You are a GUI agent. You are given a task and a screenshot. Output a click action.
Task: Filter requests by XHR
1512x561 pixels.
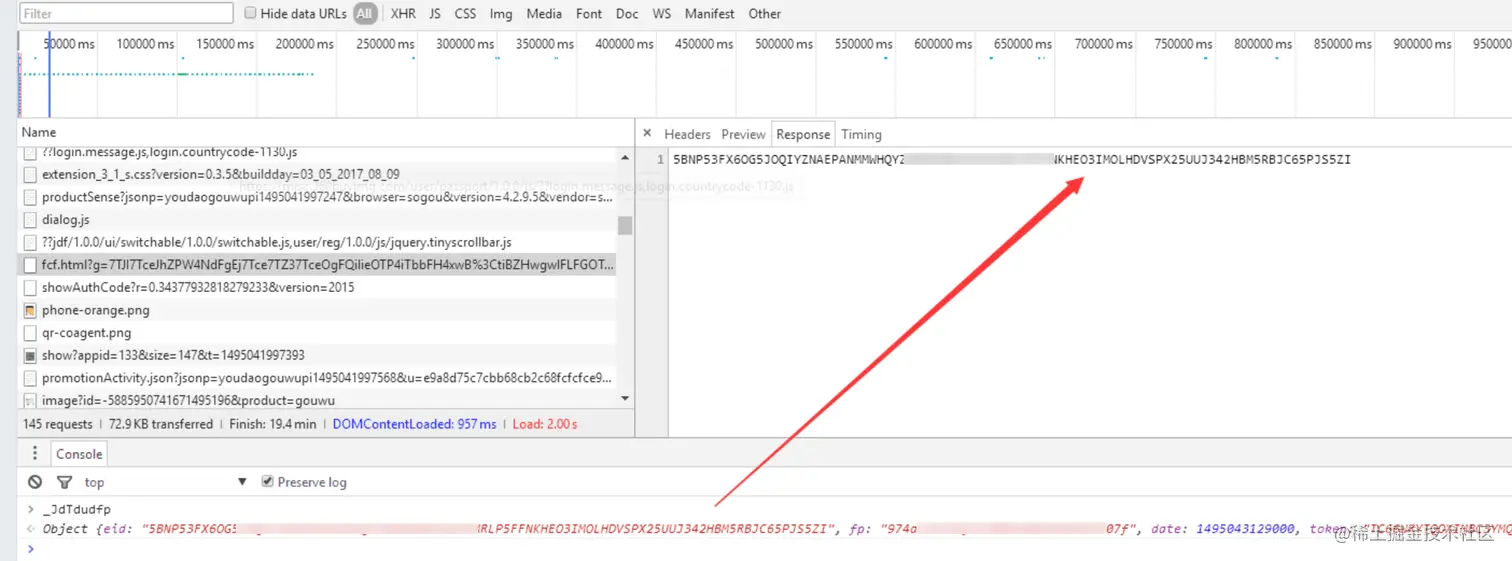(x=403, y=14)
